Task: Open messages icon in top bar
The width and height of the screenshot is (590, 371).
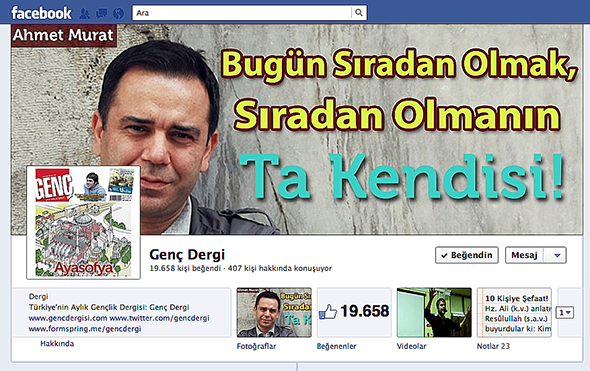Action: (x=101, y=14)
